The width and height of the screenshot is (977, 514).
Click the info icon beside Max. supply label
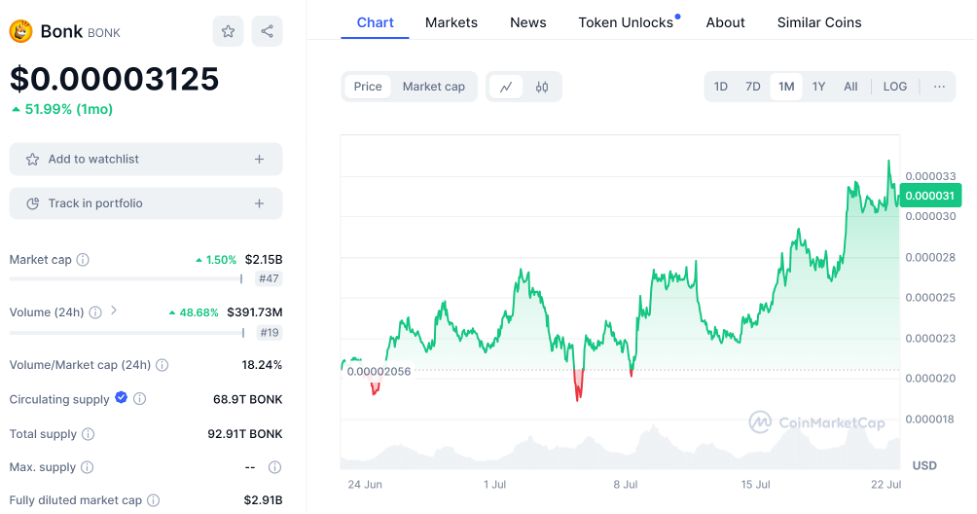tap(87, 467)
